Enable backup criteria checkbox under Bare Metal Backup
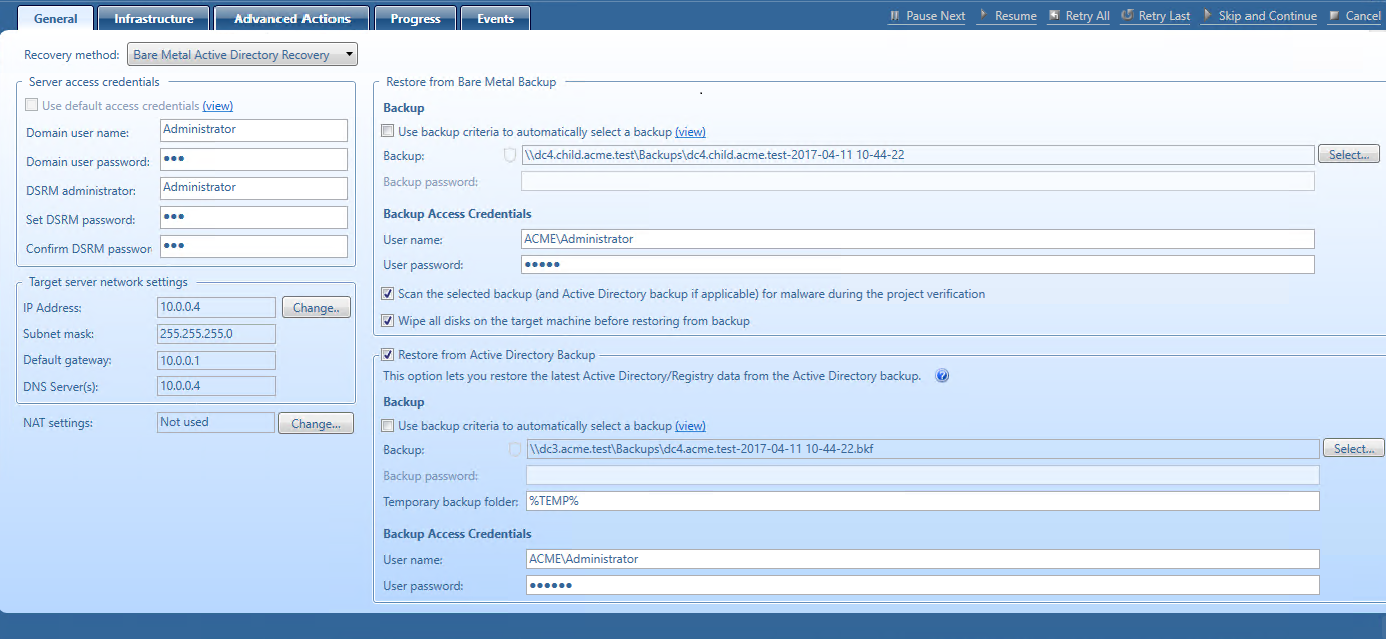 point(388,131)
